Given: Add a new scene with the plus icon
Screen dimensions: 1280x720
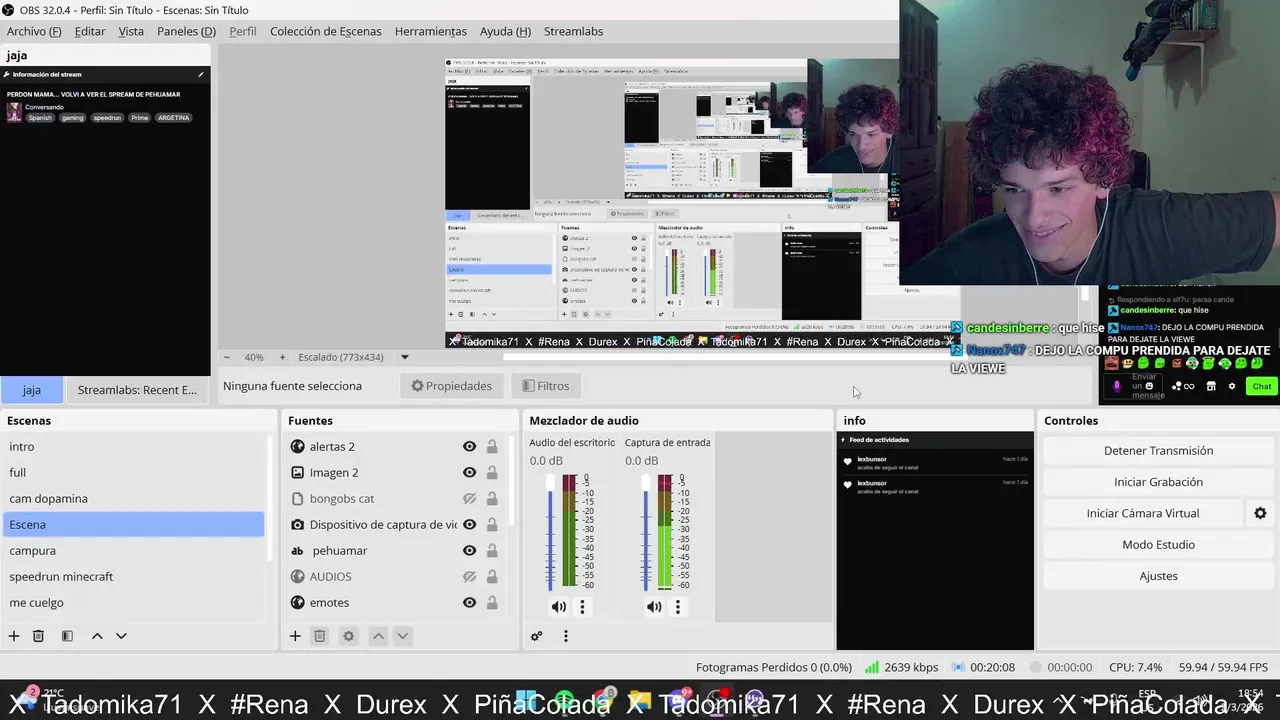Looking at the screenshot, I should pos(14,636).
